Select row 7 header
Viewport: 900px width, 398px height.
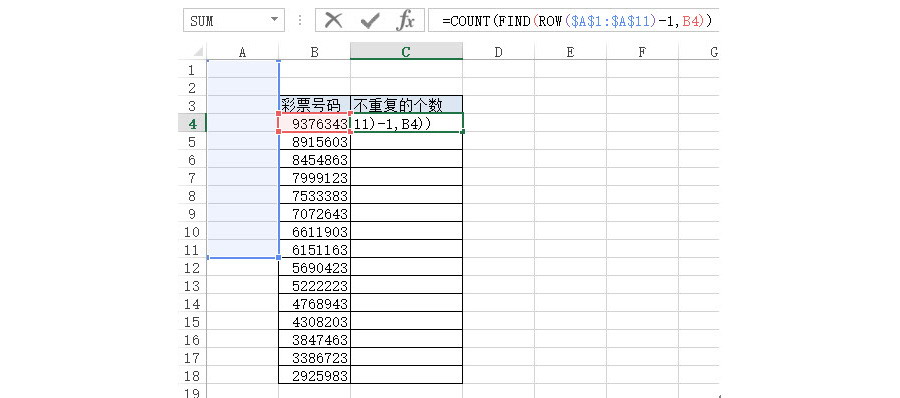pos(192,177)
